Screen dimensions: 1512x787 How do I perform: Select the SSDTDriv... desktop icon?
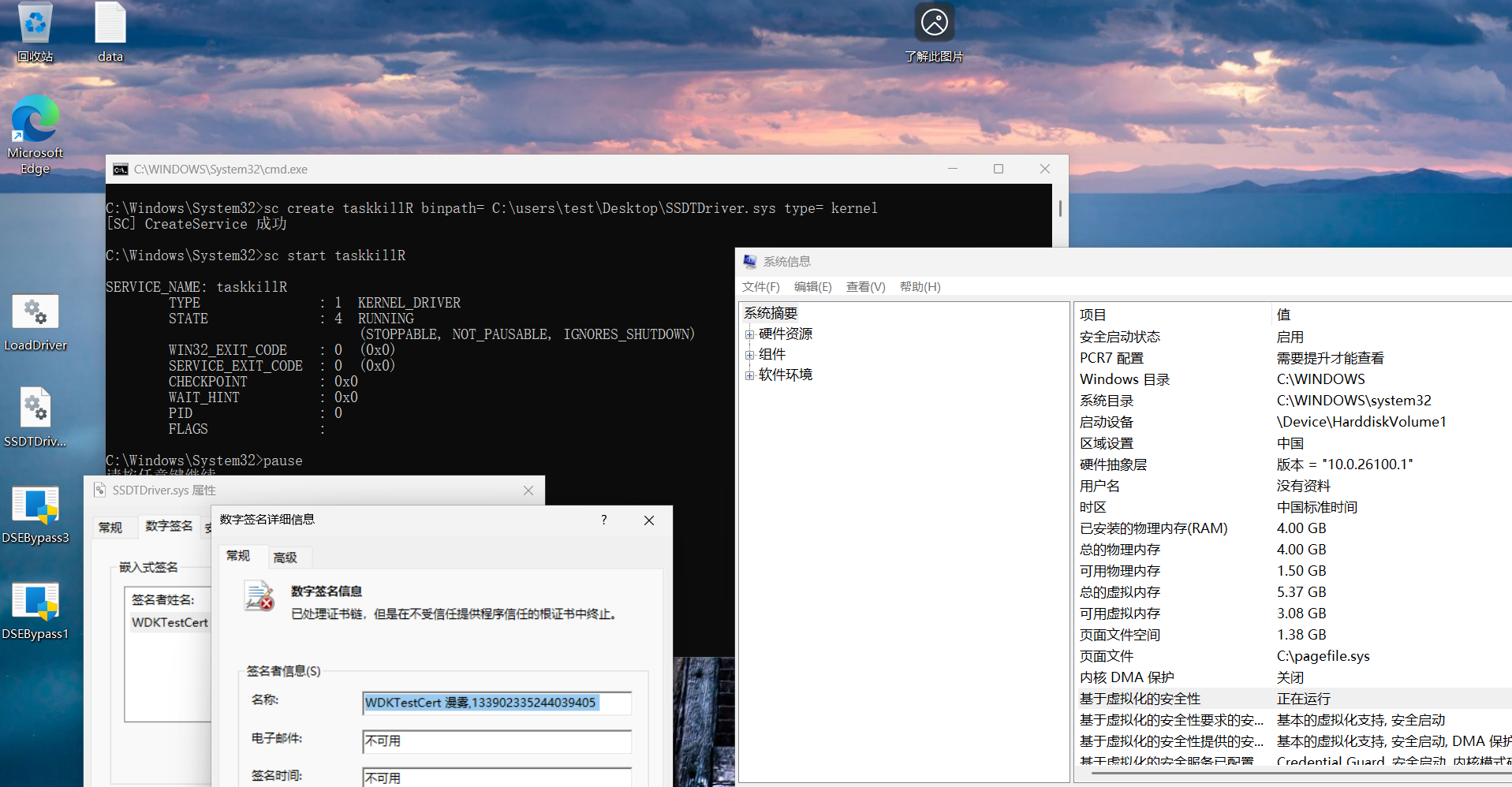coord(36,408)
